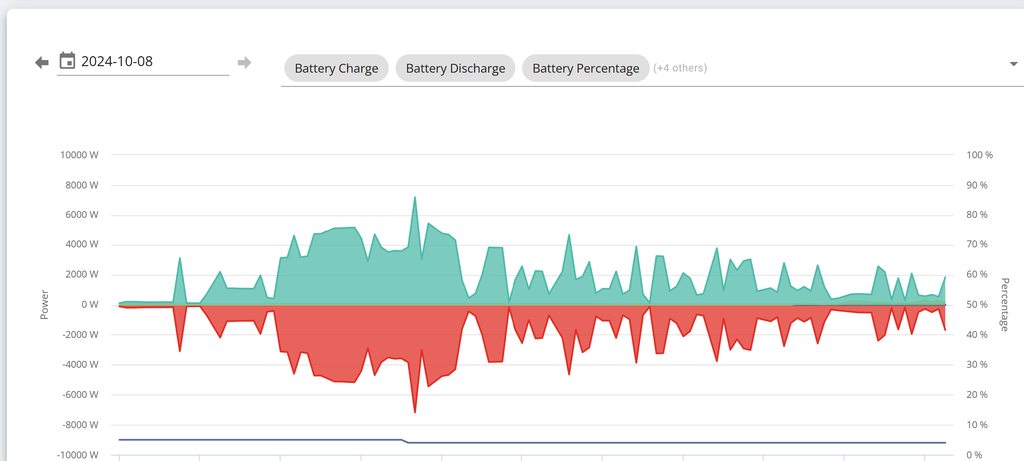The image size is (1024, 461).
Task: Click the -8000 W axis label
Action: 80,424
